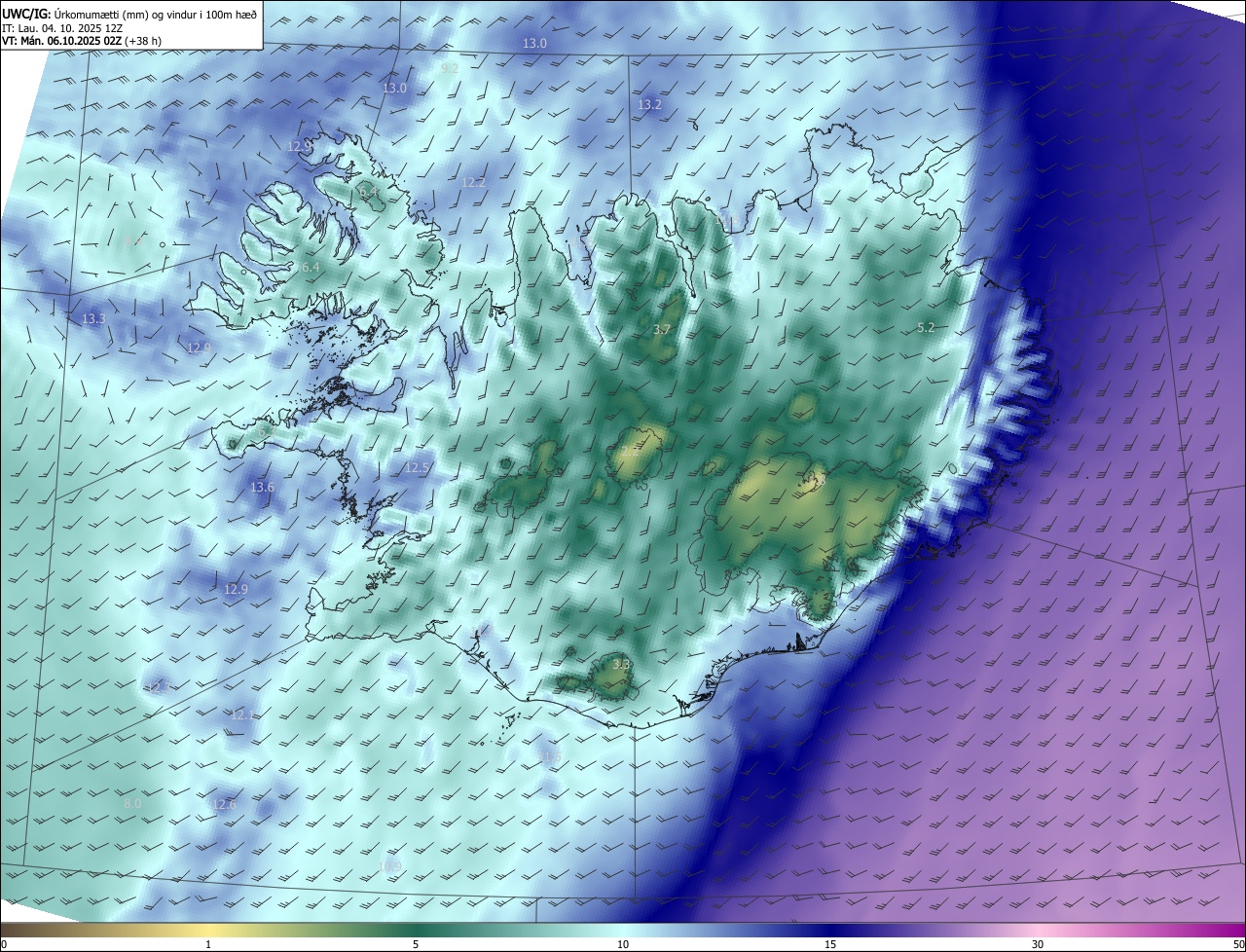
Task: Click the 3.7 value label on the map
Action: [x=662, y=330]
